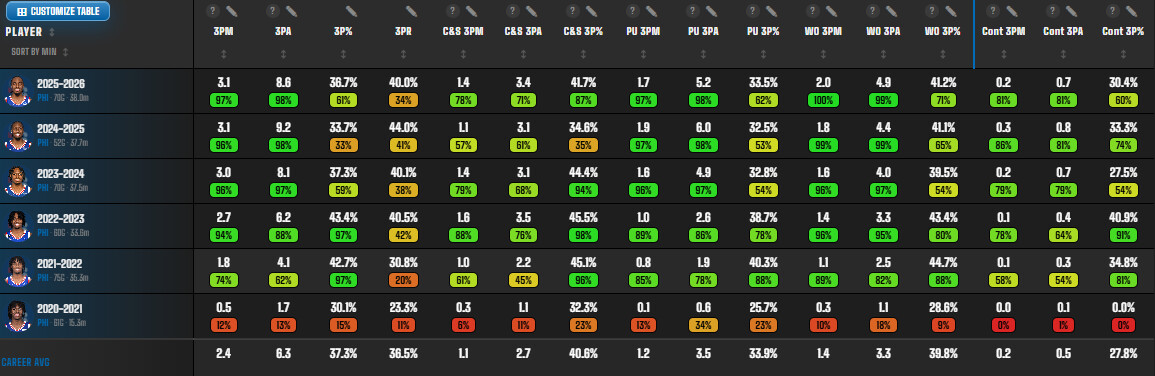Open the 2022-2023 season row
Viewport: 1155px width, 376px height.
pyautogui.click(x=578, y=226)
